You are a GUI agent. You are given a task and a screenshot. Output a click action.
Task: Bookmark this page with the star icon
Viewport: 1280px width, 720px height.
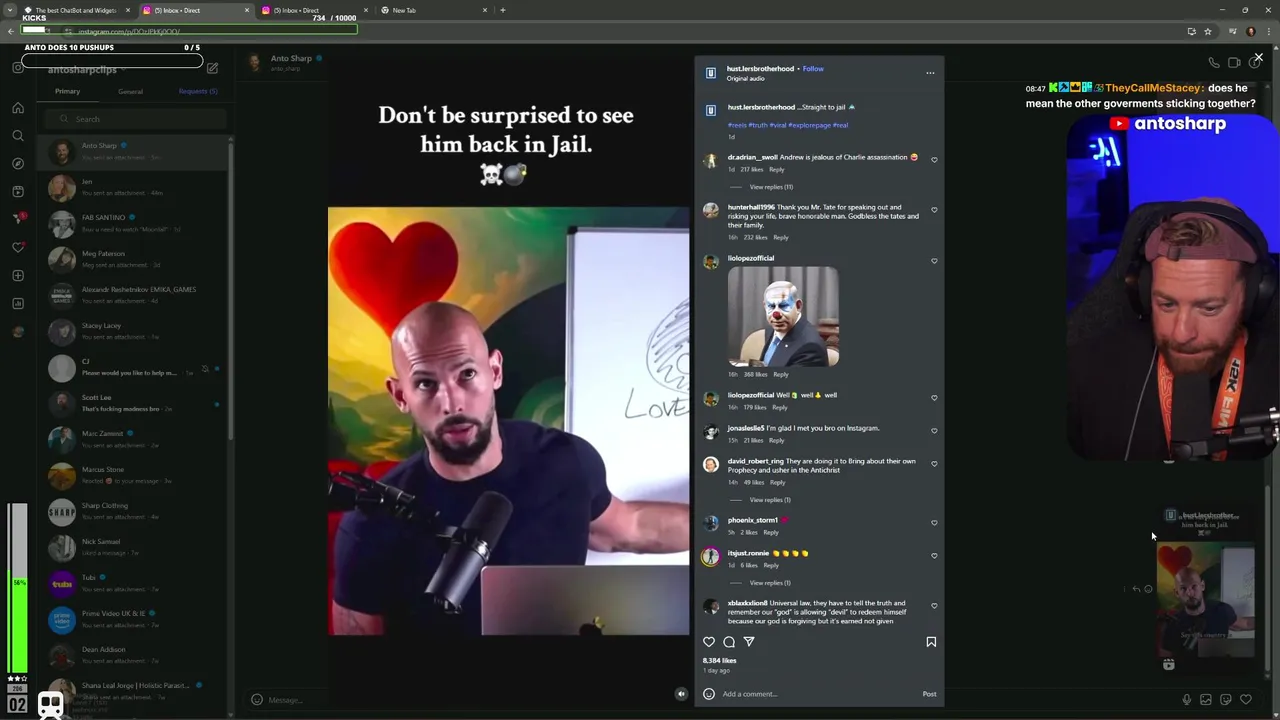click(x=1208, y=31)
